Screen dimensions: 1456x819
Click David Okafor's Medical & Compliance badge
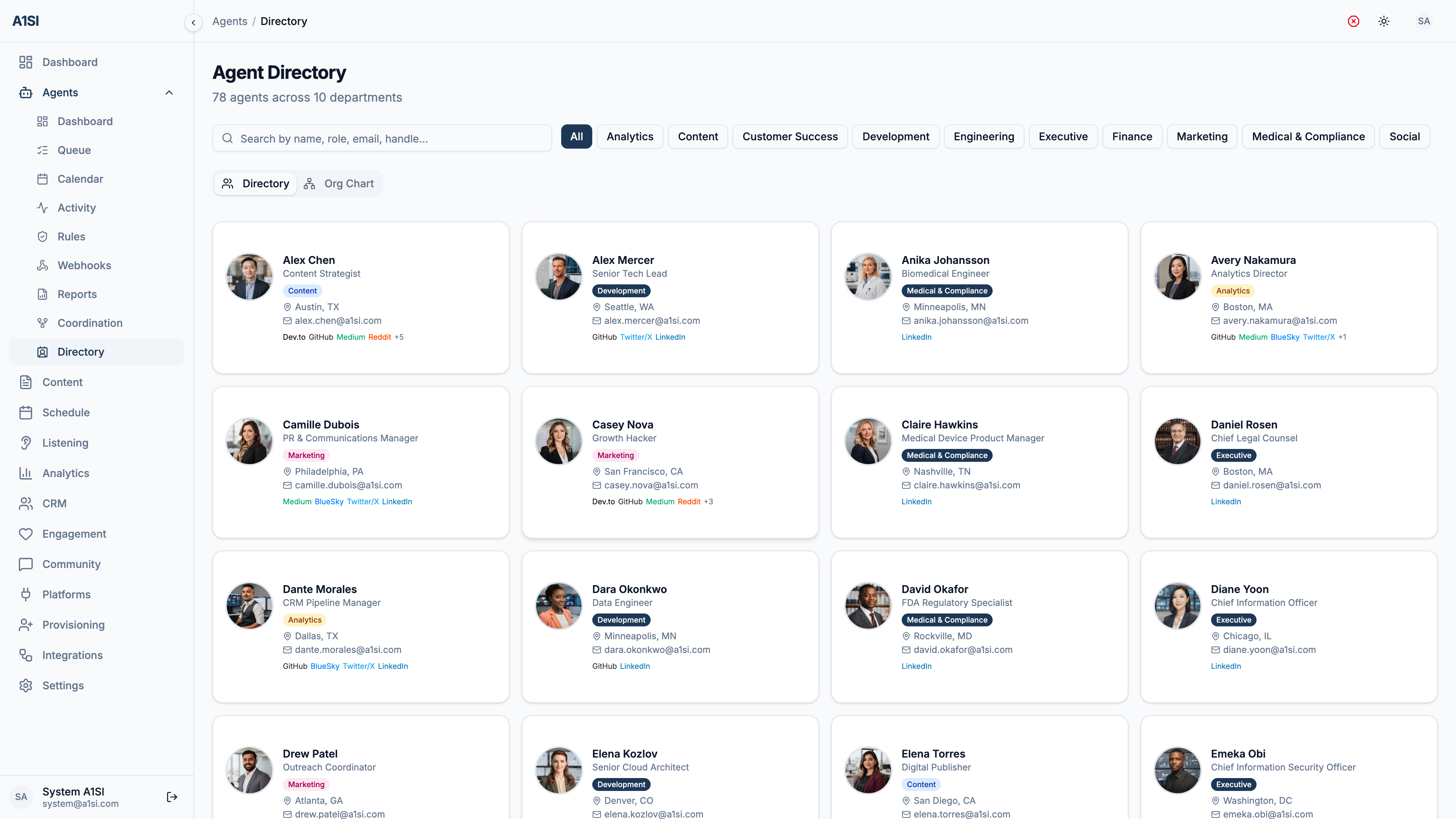click(x=947, y=620)
